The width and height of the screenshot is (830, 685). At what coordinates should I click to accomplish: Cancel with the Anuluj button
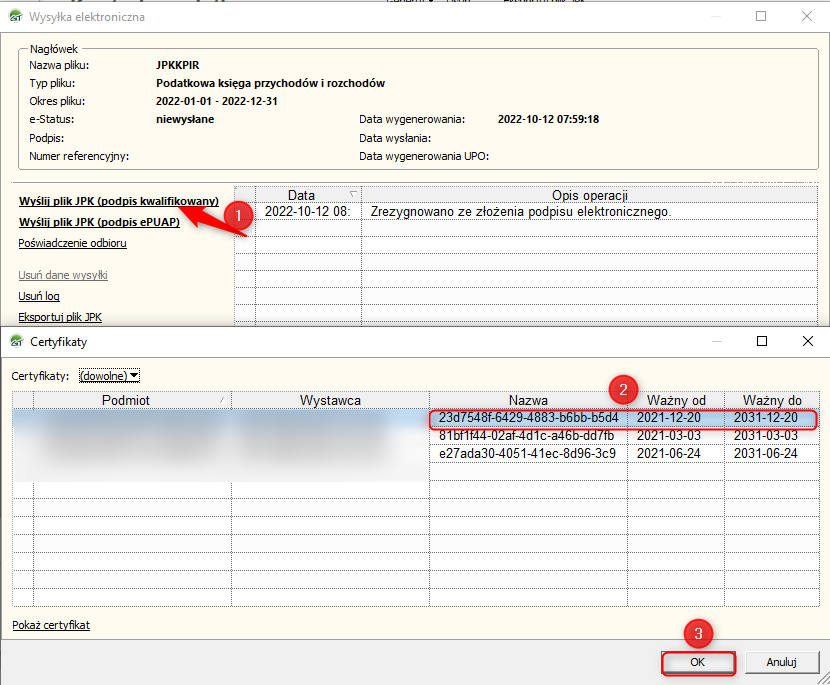(x=781, y=662)
